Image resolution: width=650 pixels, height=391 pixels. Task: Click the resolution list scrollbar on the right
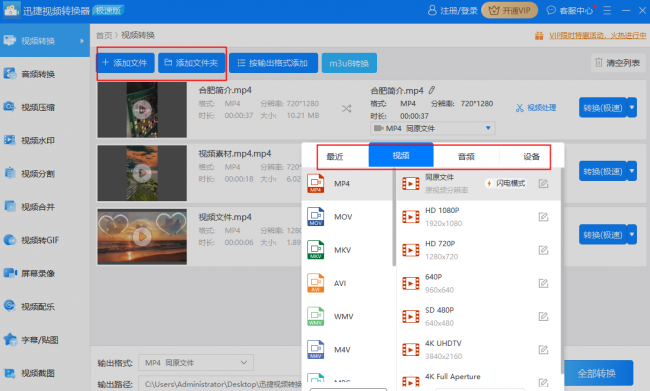tap(562, 271)
